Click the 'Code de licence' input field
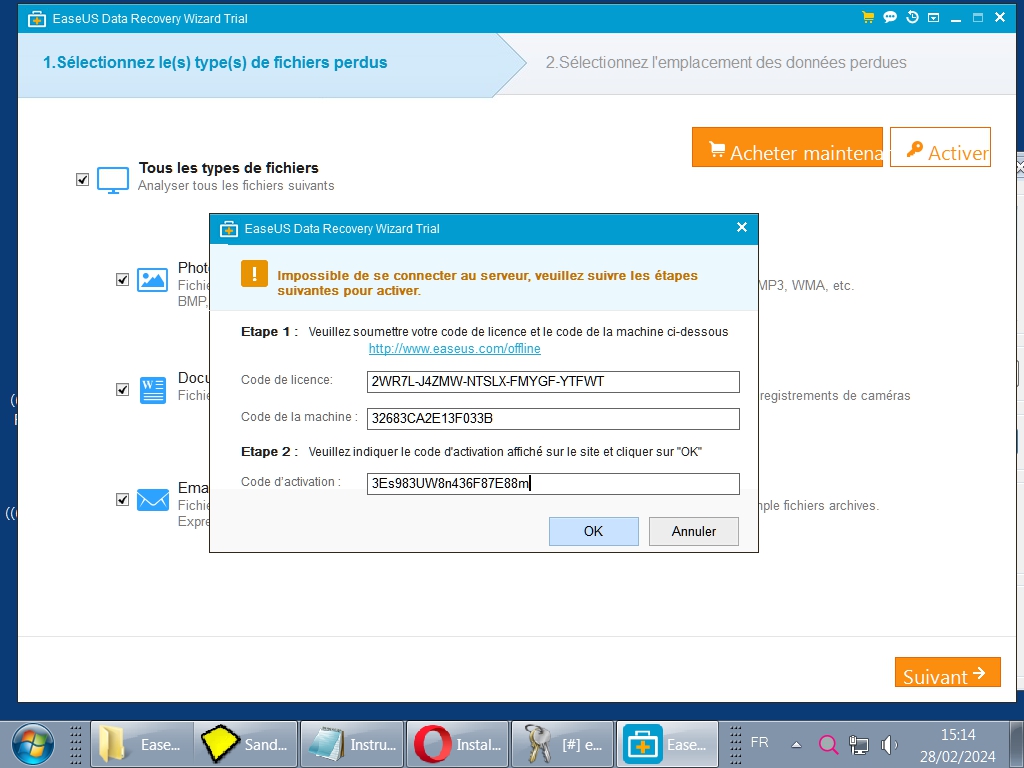Screen dimensions: 1024x768 pos(553,382)
